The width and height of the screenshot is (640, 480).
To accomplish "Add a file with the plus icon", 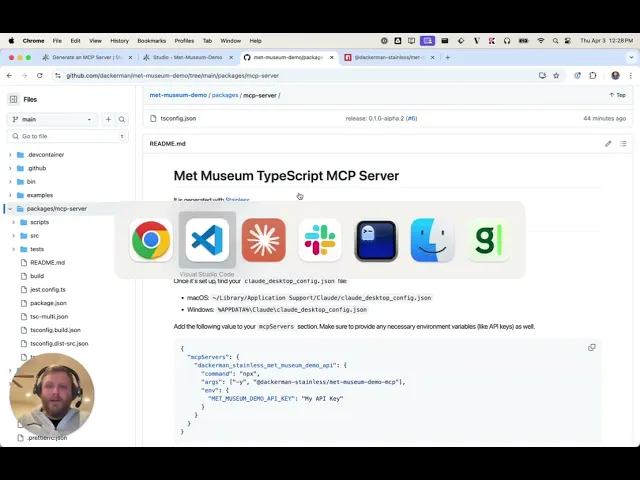I will point(108,119).
